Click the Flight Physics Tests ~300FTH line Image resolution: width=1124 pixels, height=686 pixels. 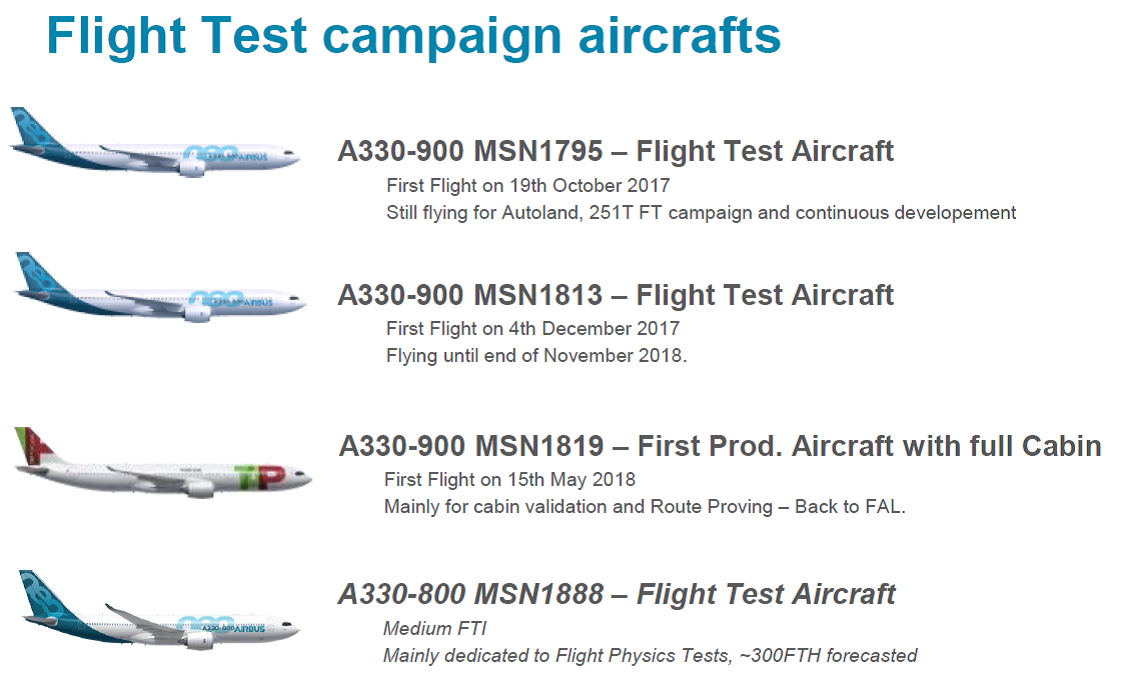650,656
